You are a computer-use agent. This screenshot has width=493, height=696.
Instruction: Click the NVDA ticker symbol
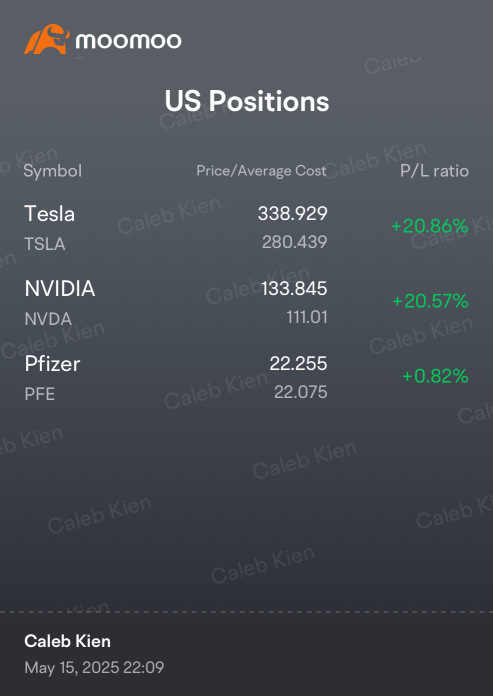(48, 319)
